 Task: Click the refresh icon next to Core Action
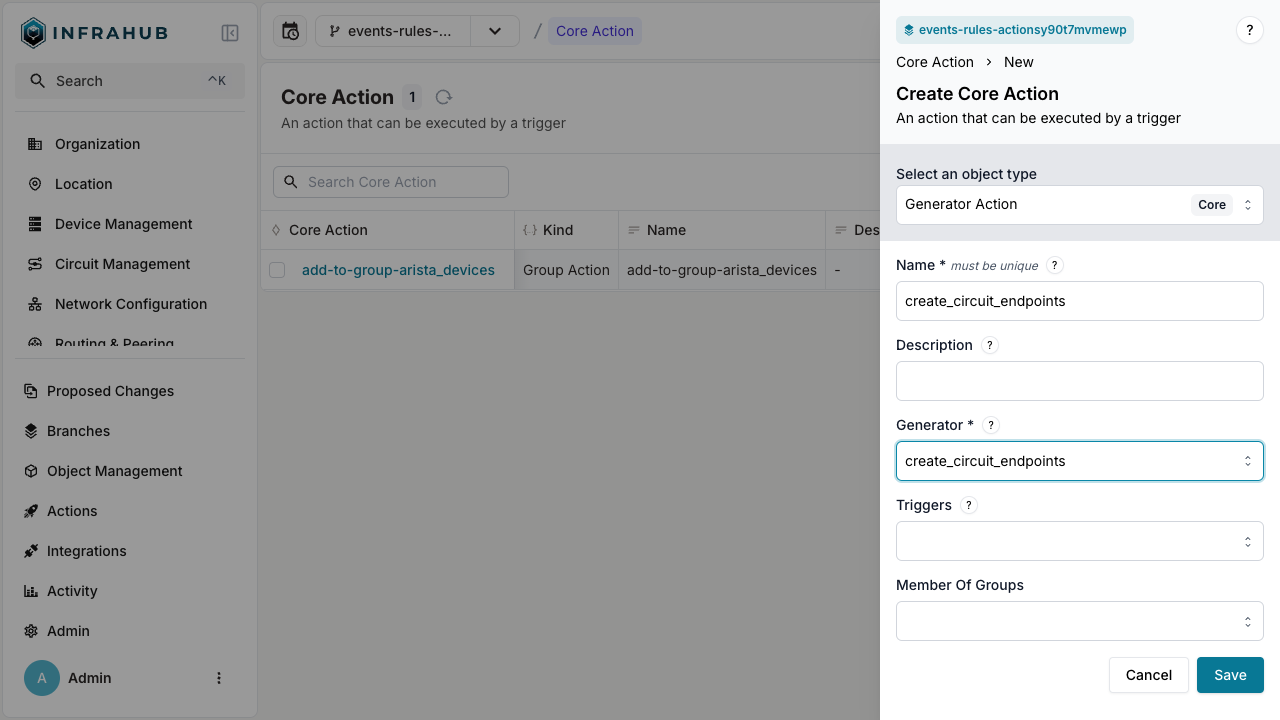(444, 97)
